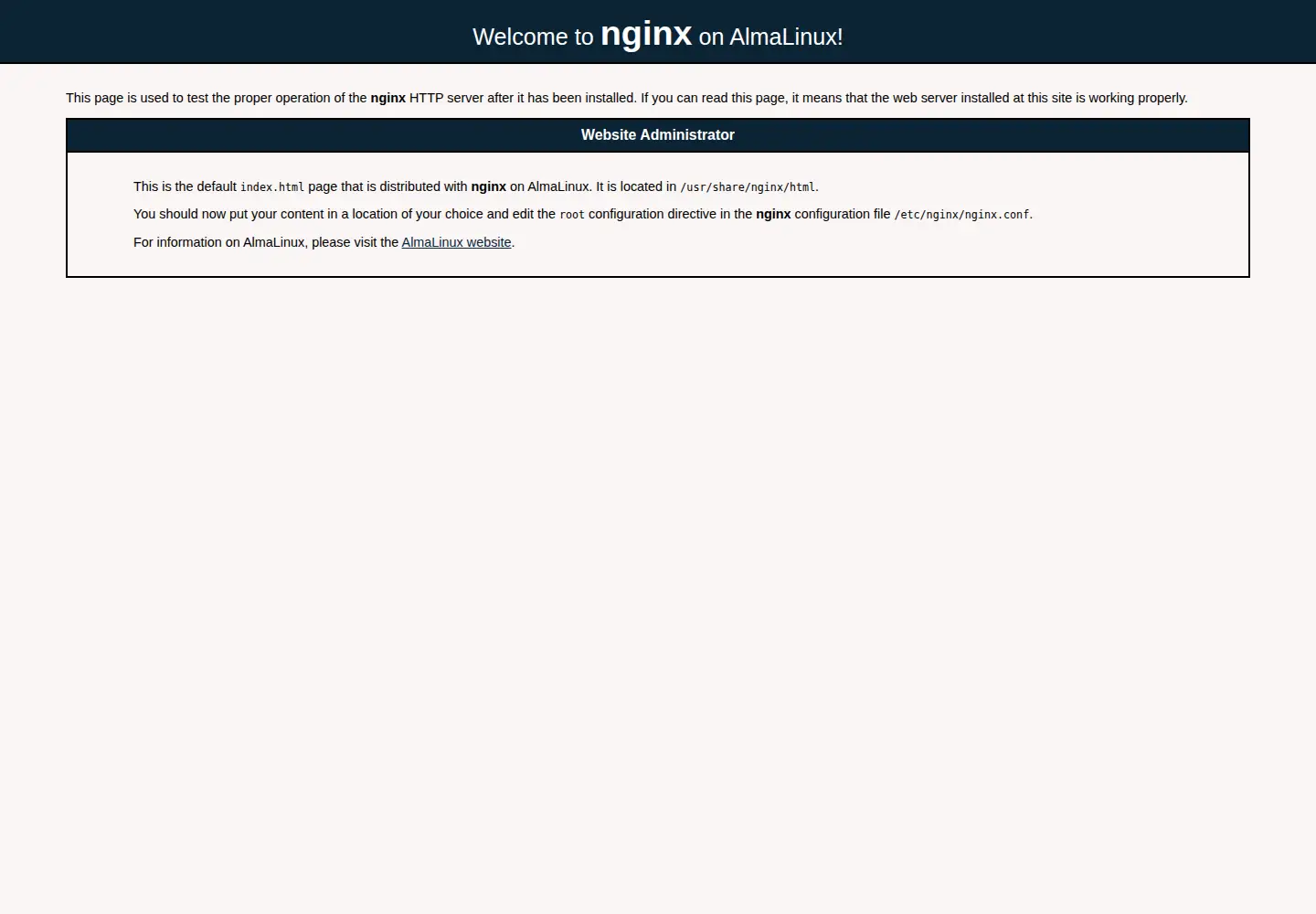The height and width of the screenshot is (914, 1316).
Task: Click 'For information on AlmaLinux' text
Action: [220, 242]
